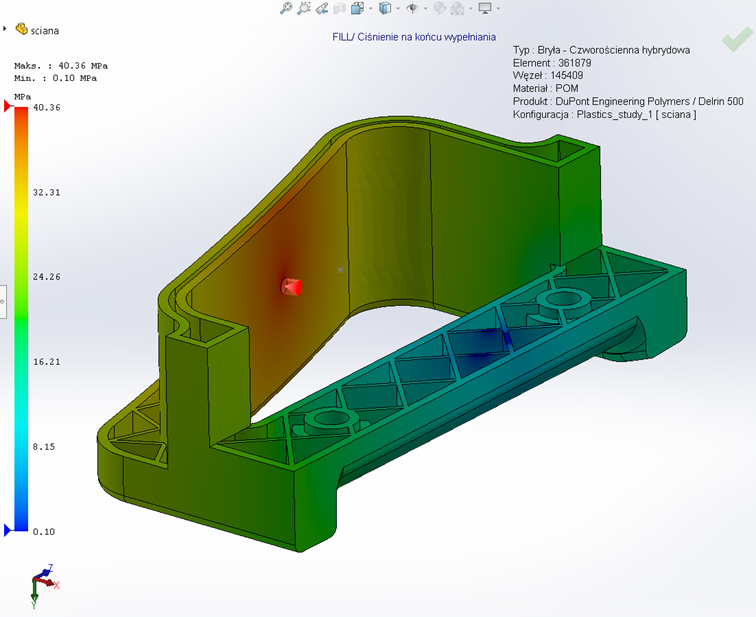Open the dropdown arrow beside View Settings monitor

click(x=498, y=8)
